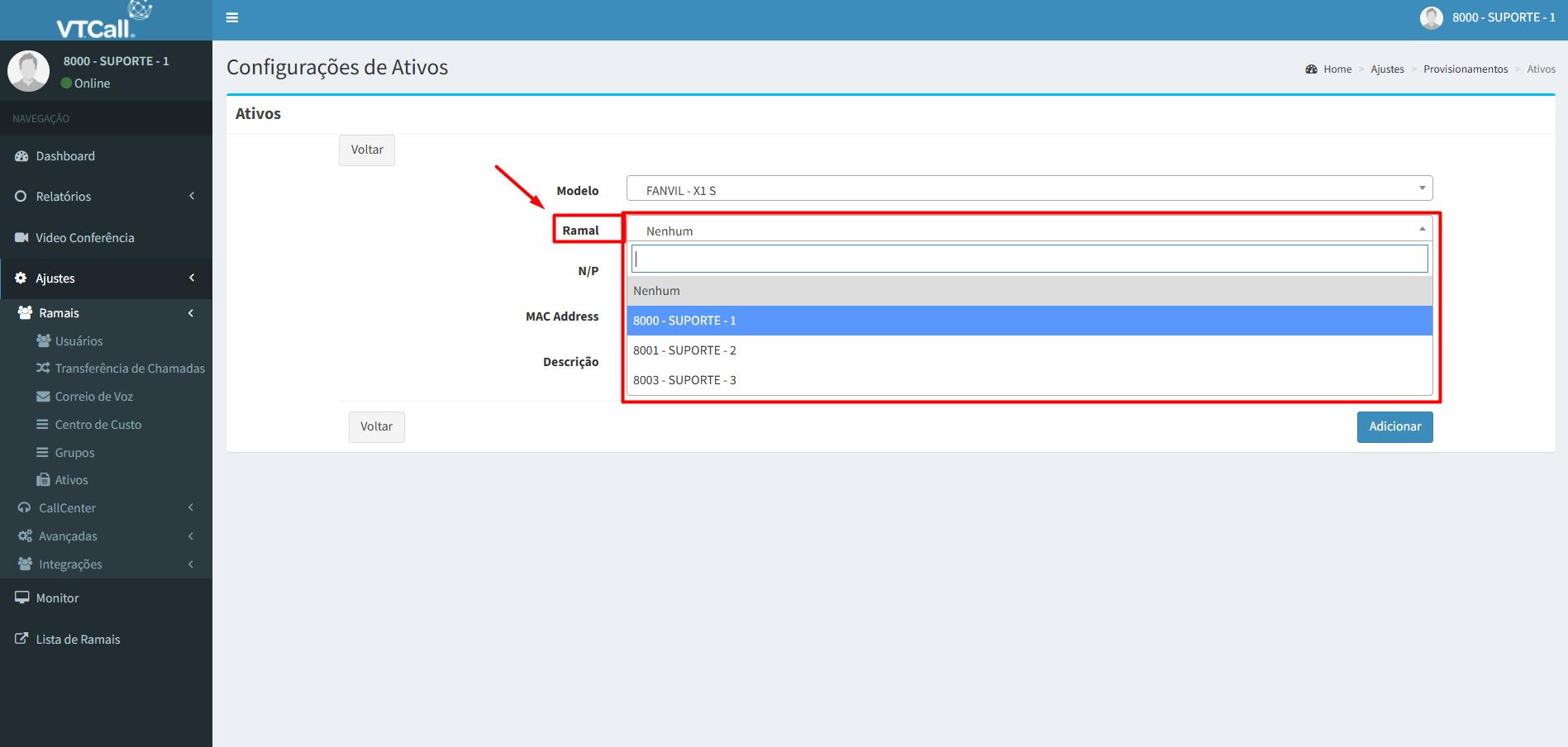Expand the CallCenter submenu
This screenshot has width=1568, height=747.
106,508
